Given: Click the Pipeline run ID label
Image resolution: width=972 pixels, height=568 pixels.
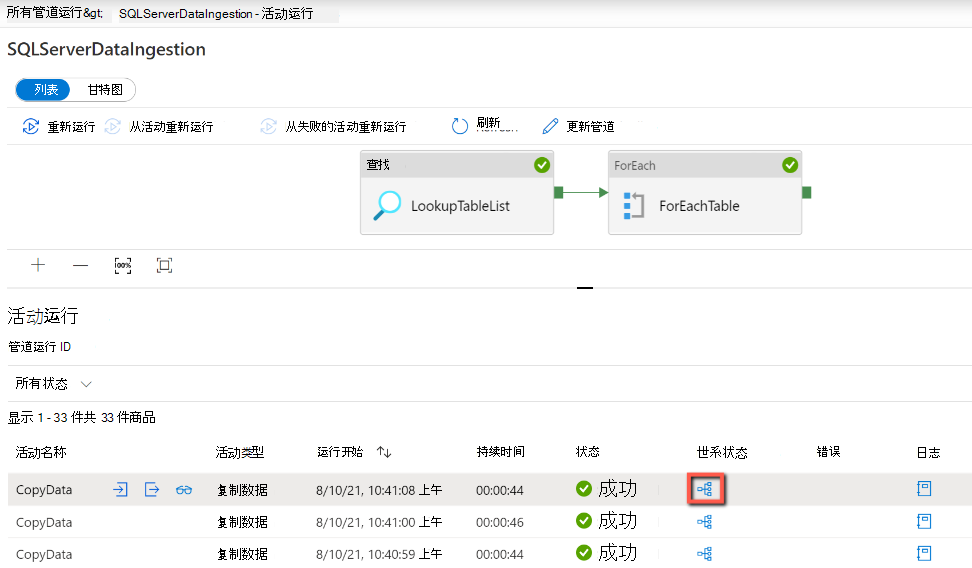Looking at the screenshot, I should (40, 347).
